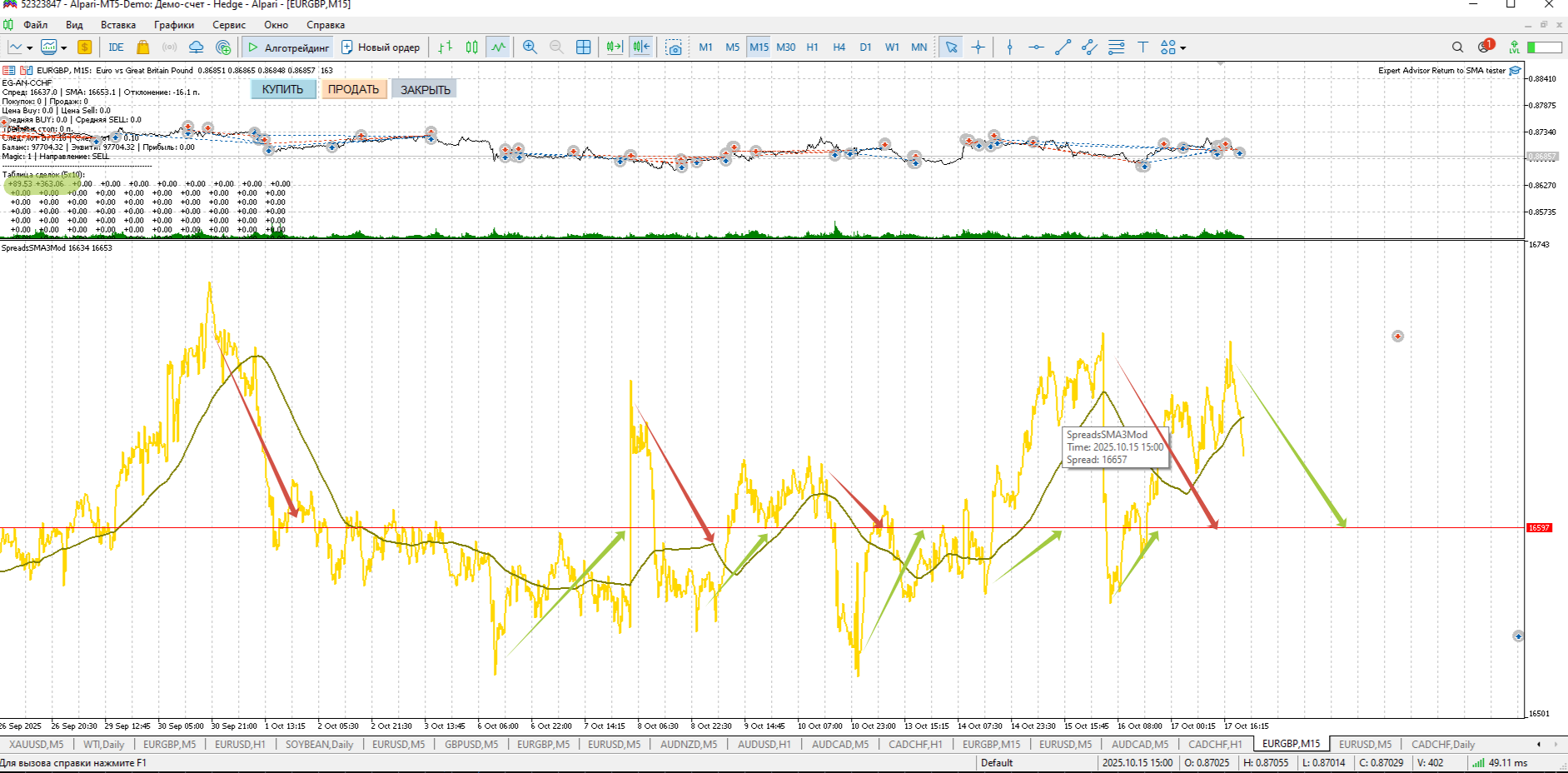1568x773 pixels.
Task: Switch to the GBPUSD,M5 chart tab
Action: [x=471, y=745]
